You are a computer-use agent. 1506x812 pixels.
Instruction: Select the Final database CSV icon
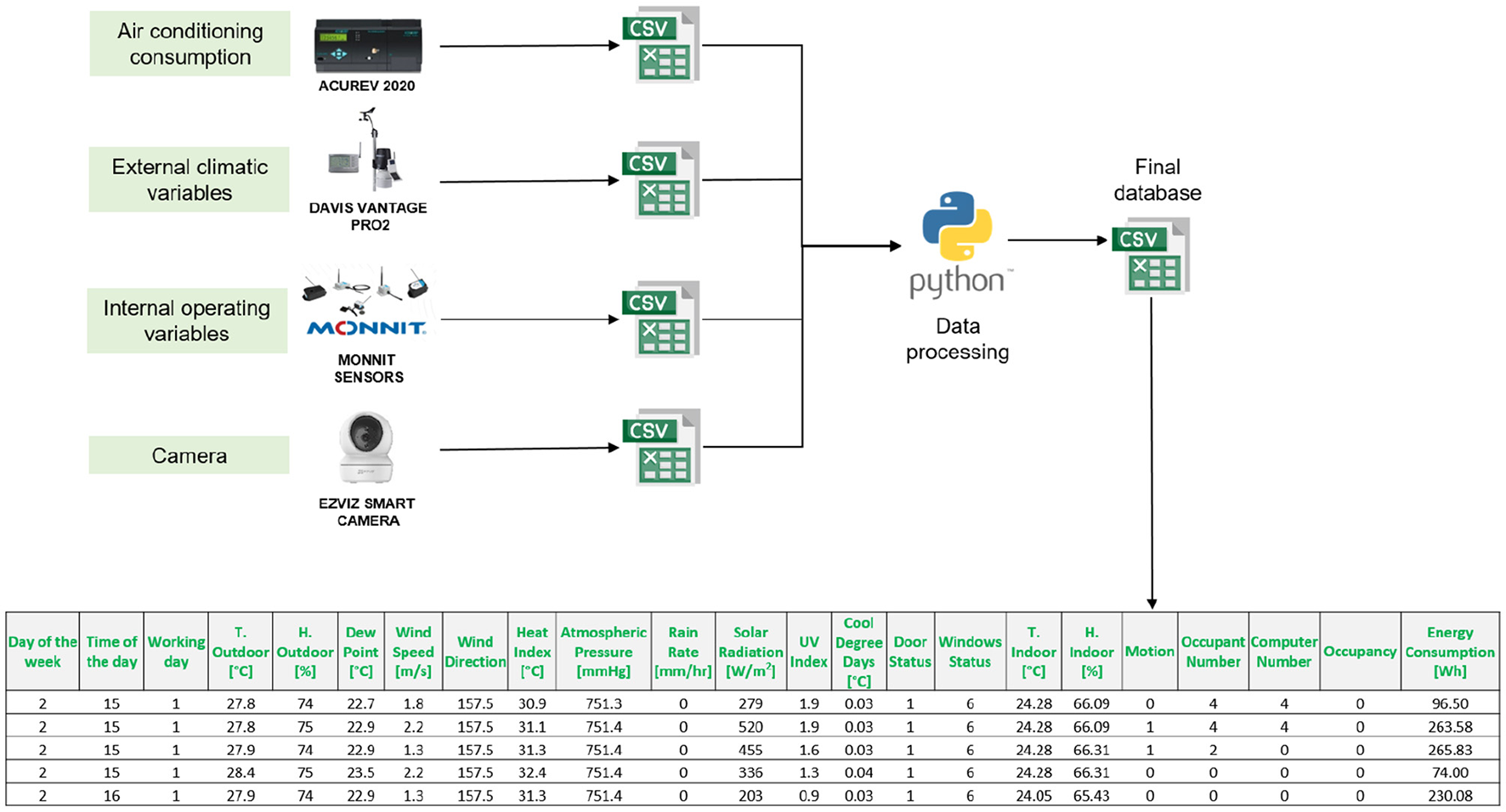1152,257
